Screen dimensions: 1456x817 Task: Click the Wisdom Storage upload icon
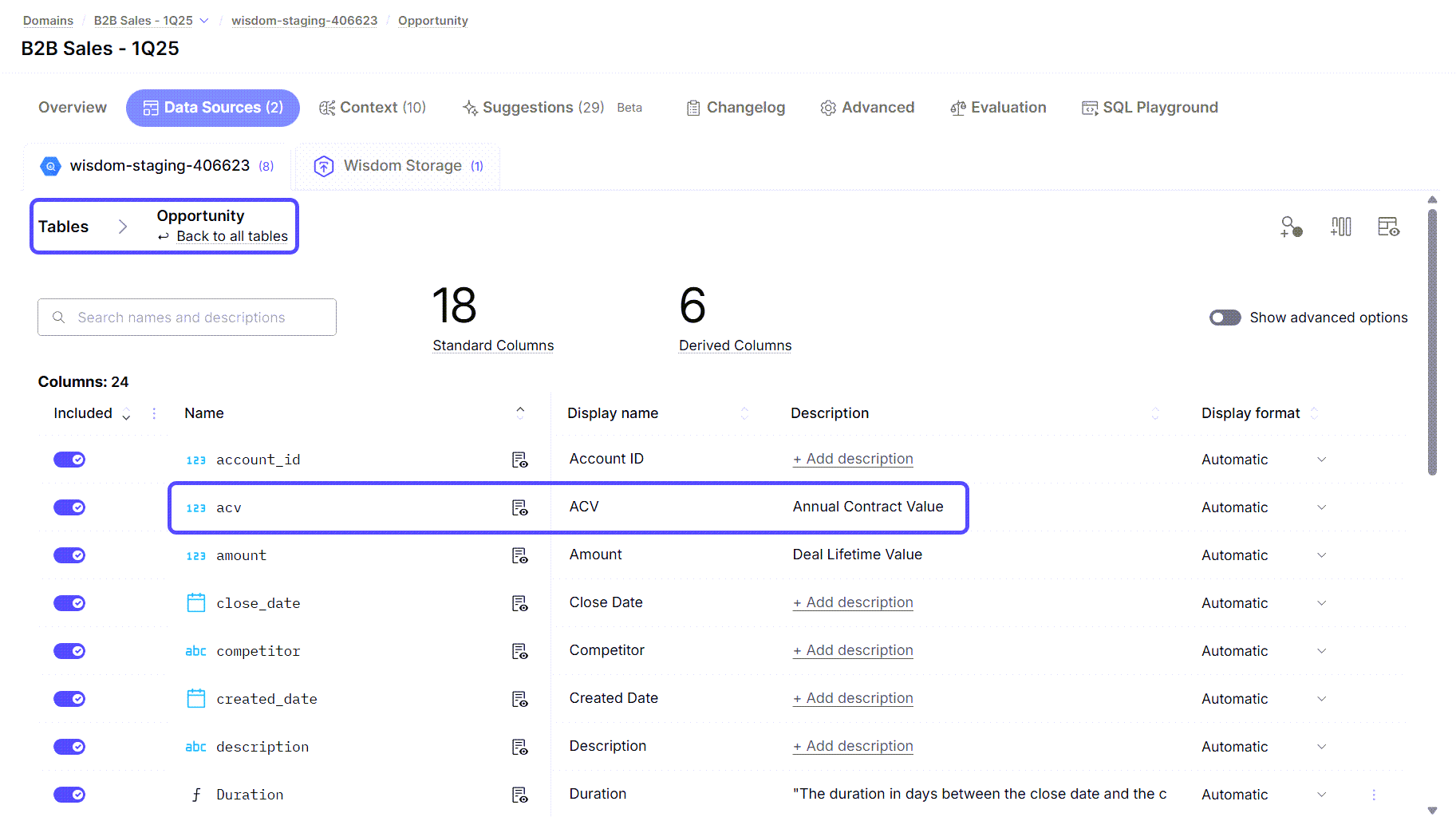tap(323, 166)
